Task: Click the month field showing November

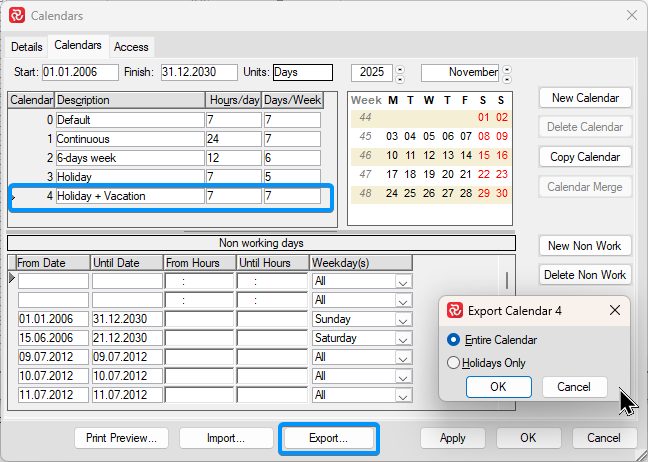Action: [x=460, y=73]
